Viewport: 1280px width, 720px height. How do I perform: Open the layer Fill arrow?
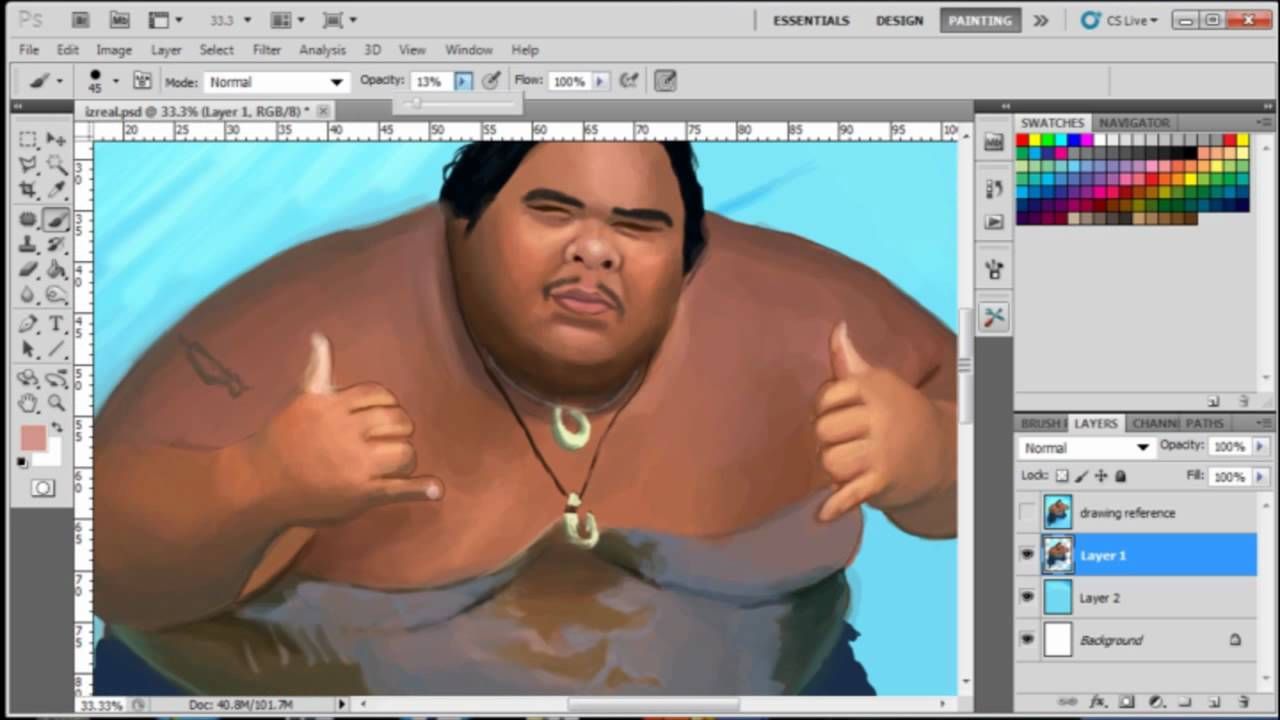[x=1259, y=477]
